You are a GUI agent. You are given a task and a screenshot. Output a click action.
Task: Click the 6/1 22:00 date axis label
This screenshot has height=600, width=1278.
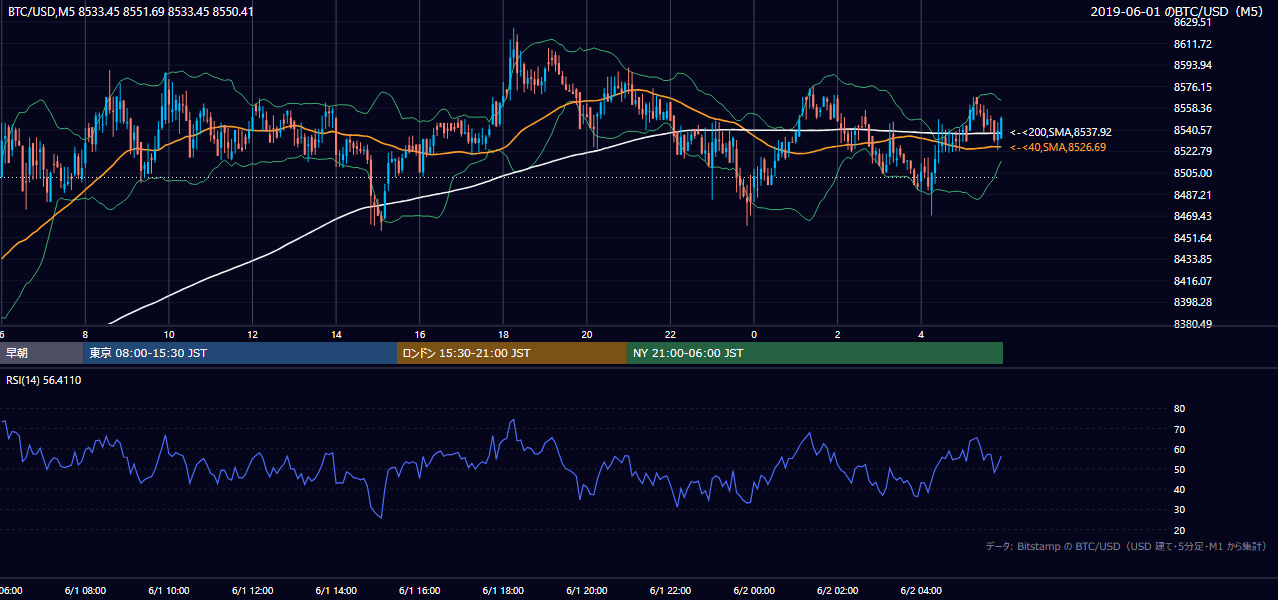pyautogui.click(x=670, y=591)
